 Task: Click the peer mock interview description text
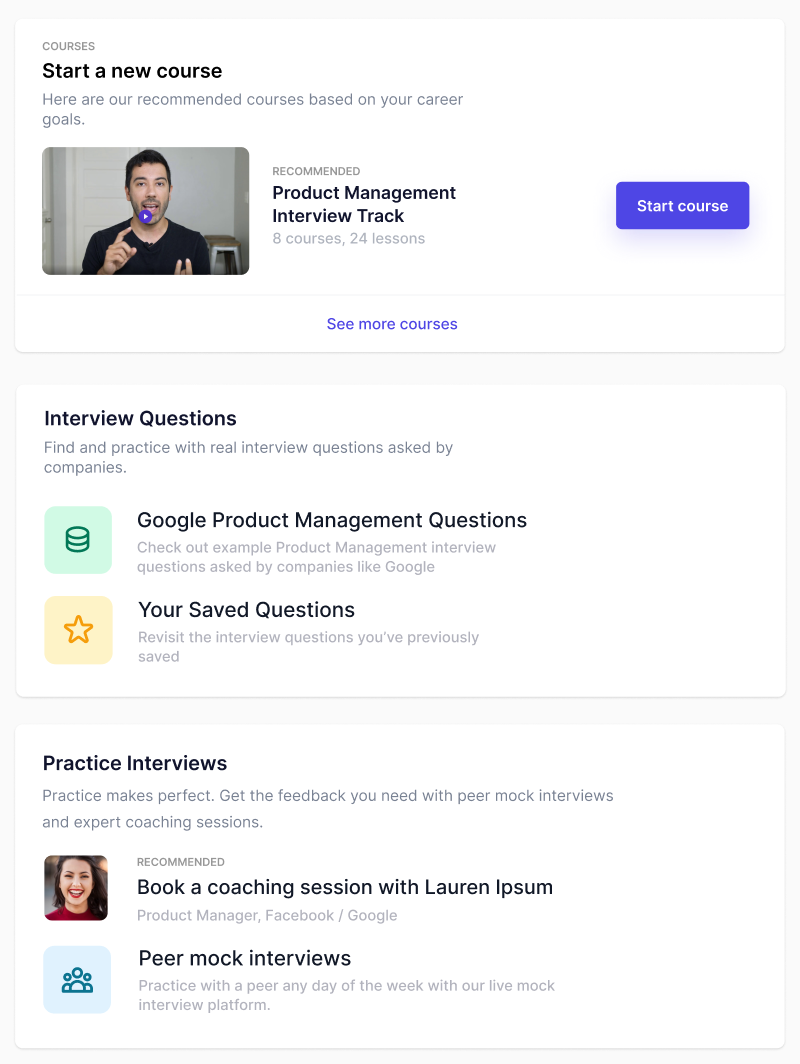346,995
